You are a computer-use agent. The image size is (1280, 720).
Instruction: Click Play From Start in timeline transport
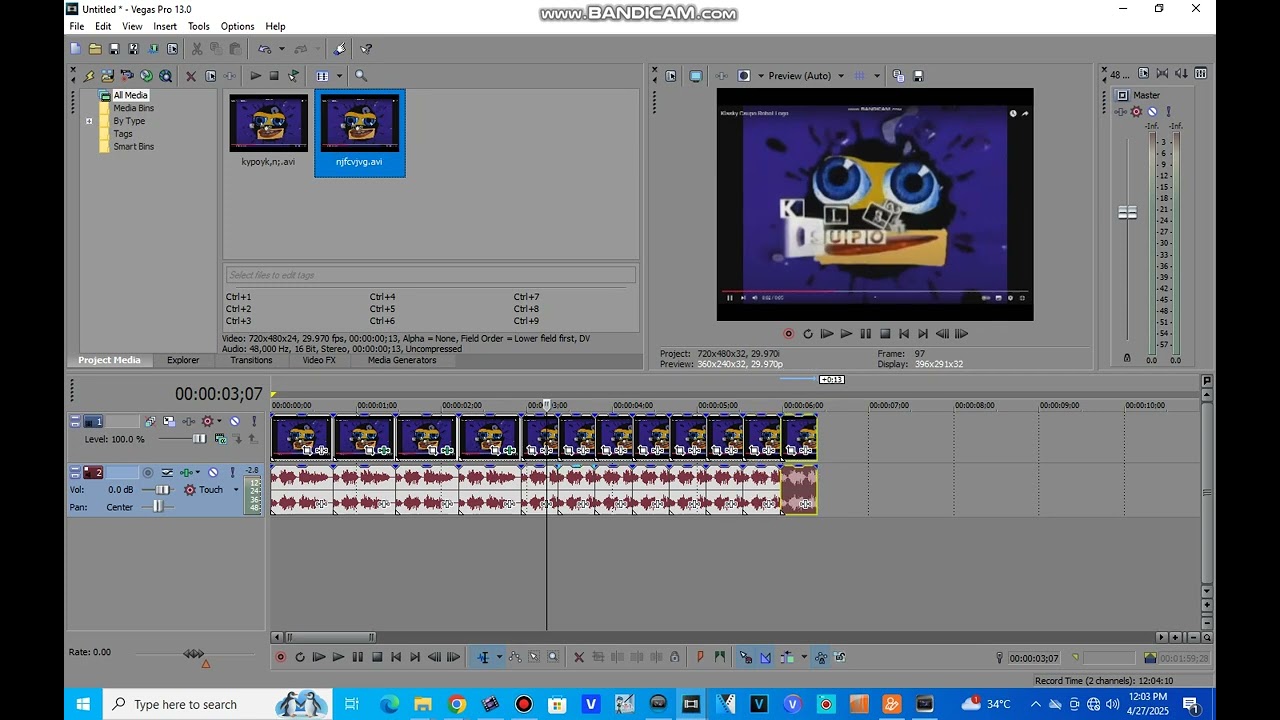[319, 657]
